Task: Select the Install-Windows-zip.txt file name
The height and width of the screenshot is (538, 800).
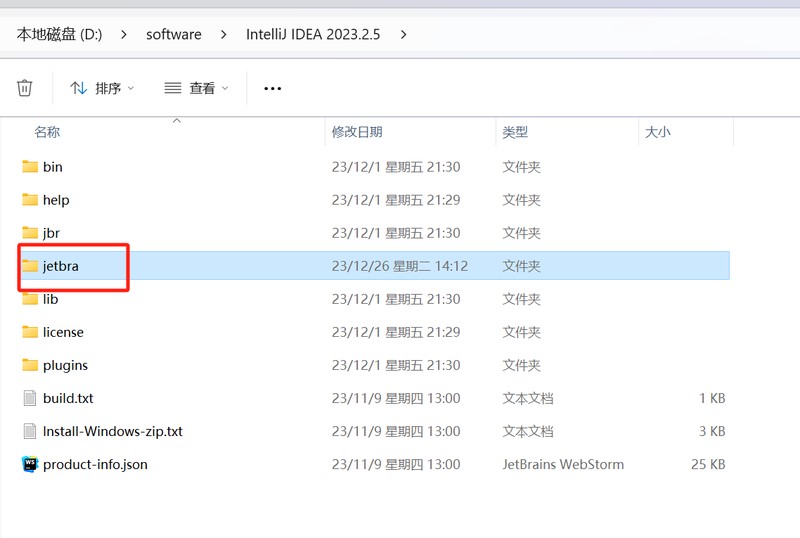Action: coord(113,431)
